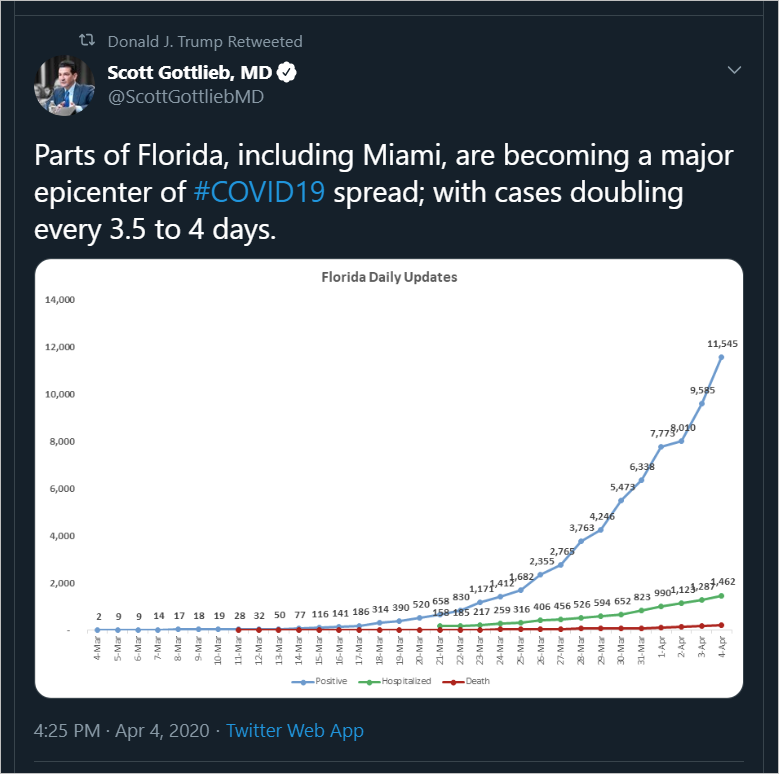This screenshot has width=779, height=774.
Task: Click the Positive legend marker in the chart
Action: (303, 682)
